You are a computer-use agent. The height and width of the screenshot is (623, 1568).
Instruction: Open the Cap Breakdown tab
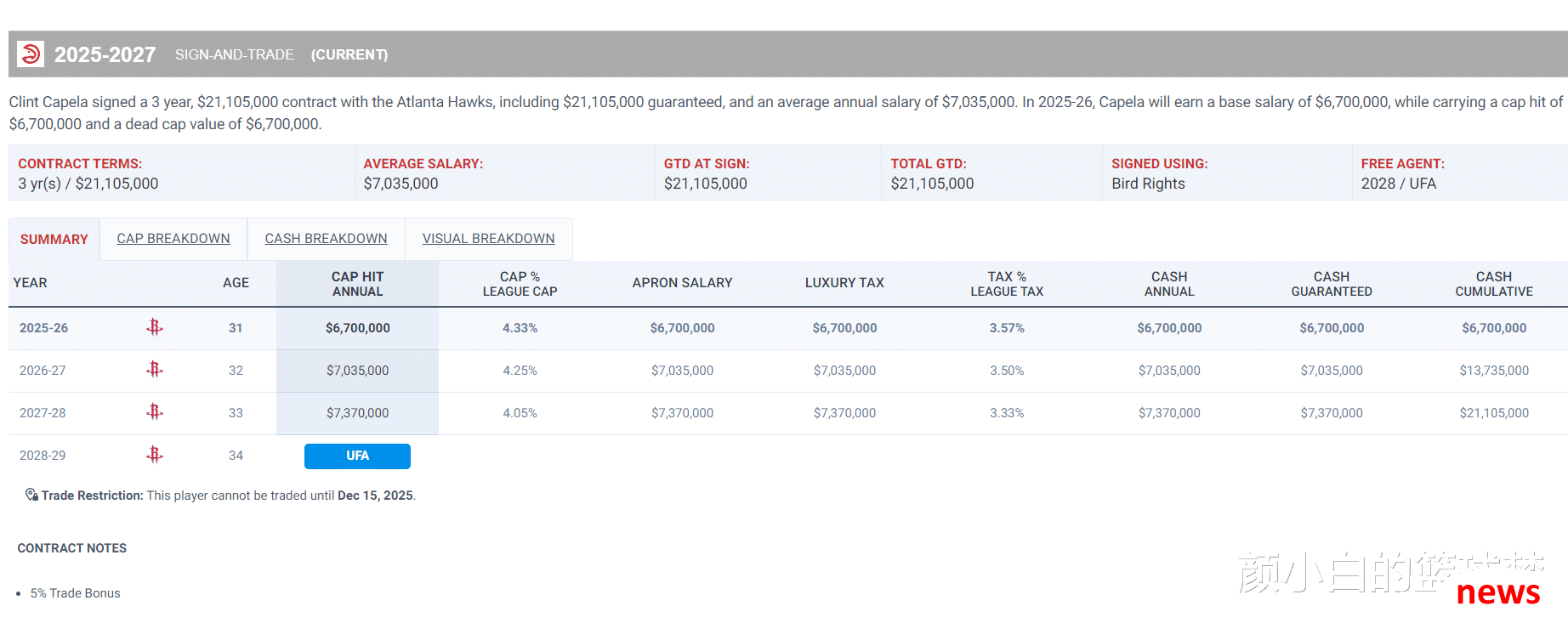(x=173, y=239)
